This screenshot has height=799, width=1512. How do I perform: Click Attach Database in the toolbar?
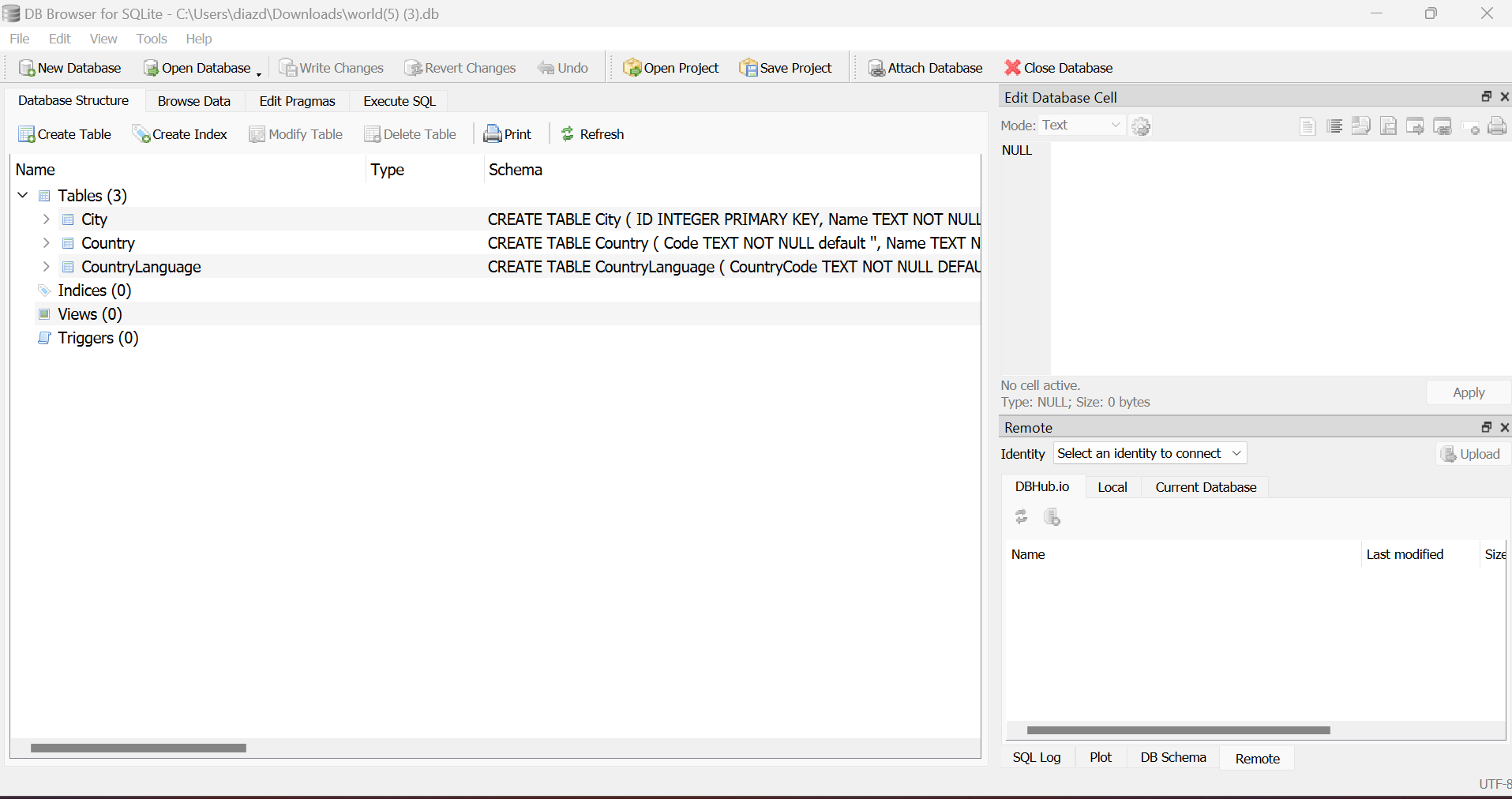pyautogui.click(x=925, y=67)
